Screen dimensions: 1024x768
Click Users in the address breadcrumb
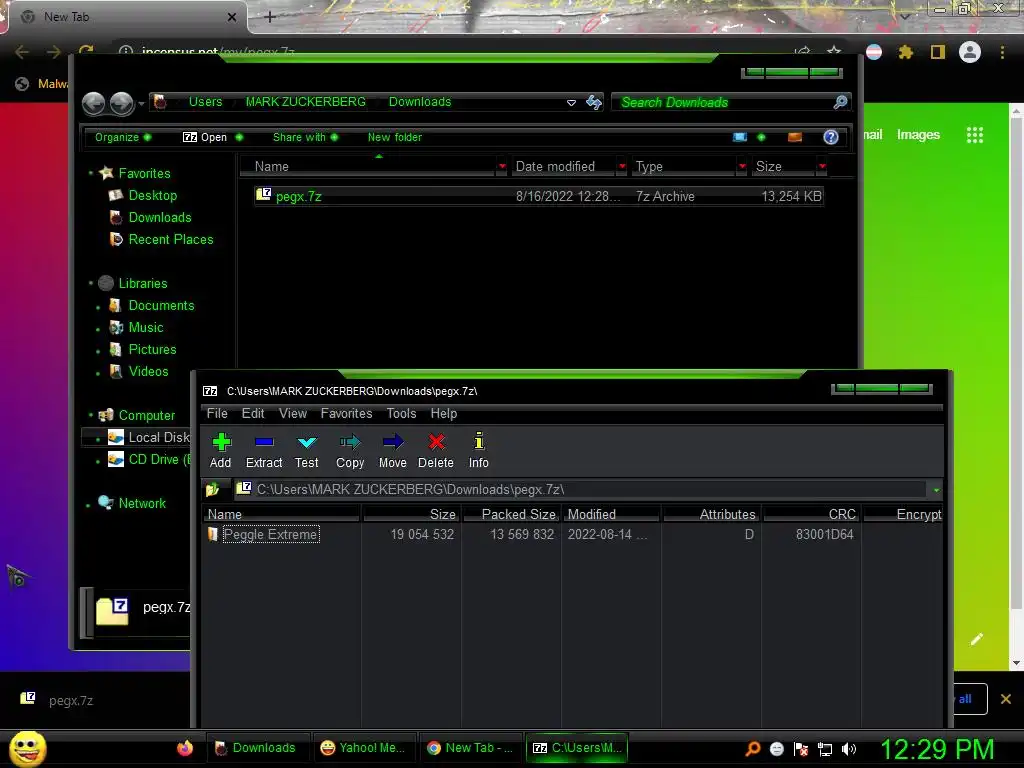point(206,102)
